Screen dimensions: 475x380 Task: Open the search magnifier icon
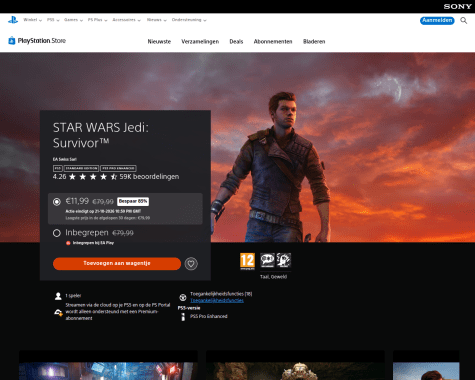click(463, 21)
